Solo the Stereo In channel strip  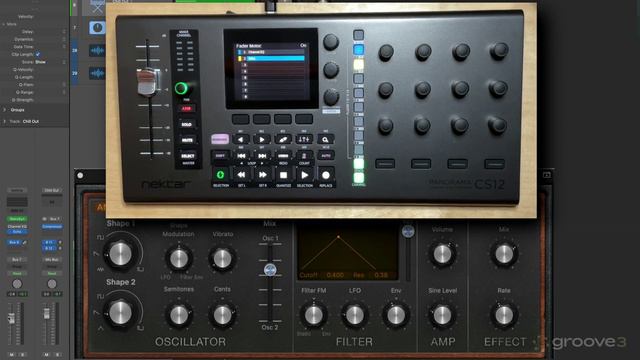click(x=22, y=354)
